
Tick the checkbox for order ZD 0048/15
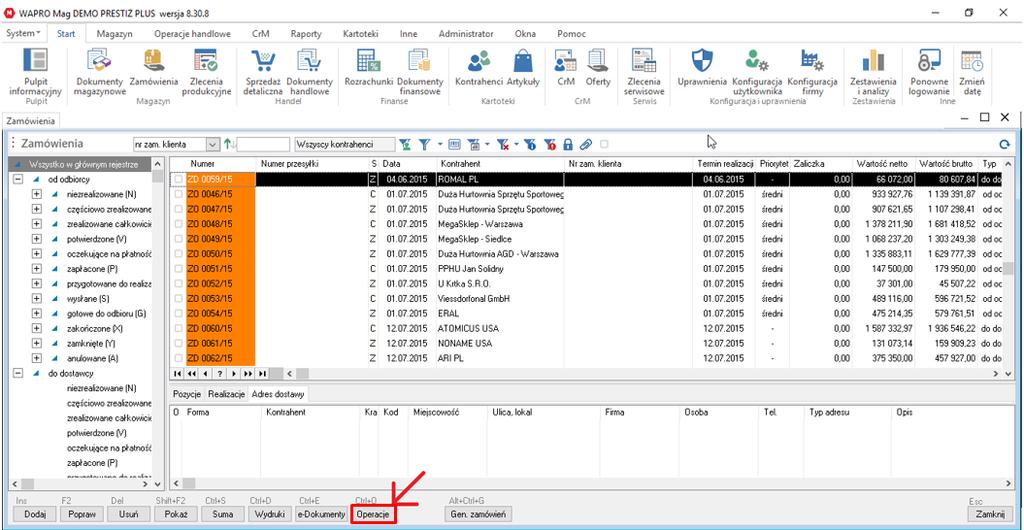click(x=179, y=224)
